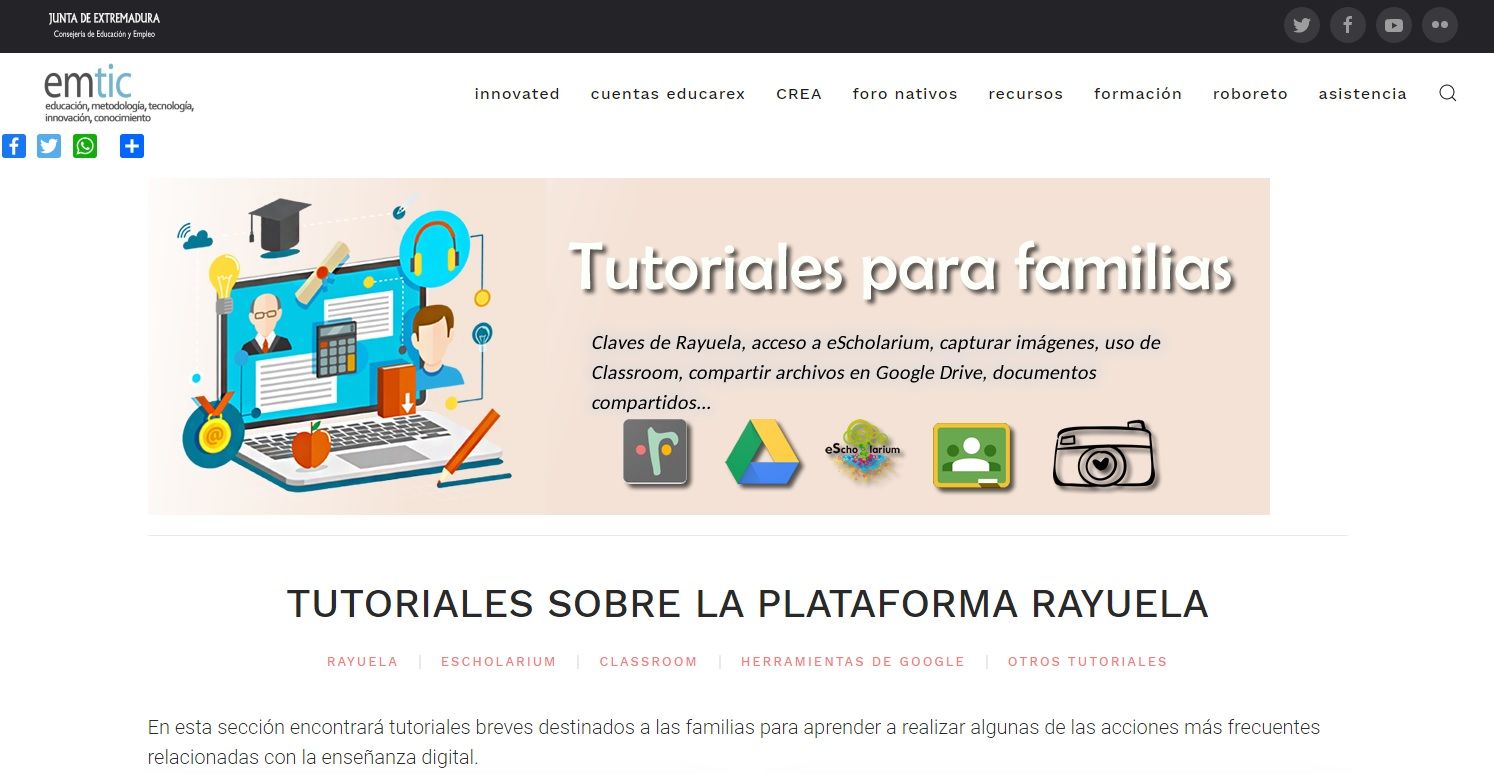This screenshot has height=774, width=1494.
Task: Click the camera icon in banner
Action: coord(1103,454)
